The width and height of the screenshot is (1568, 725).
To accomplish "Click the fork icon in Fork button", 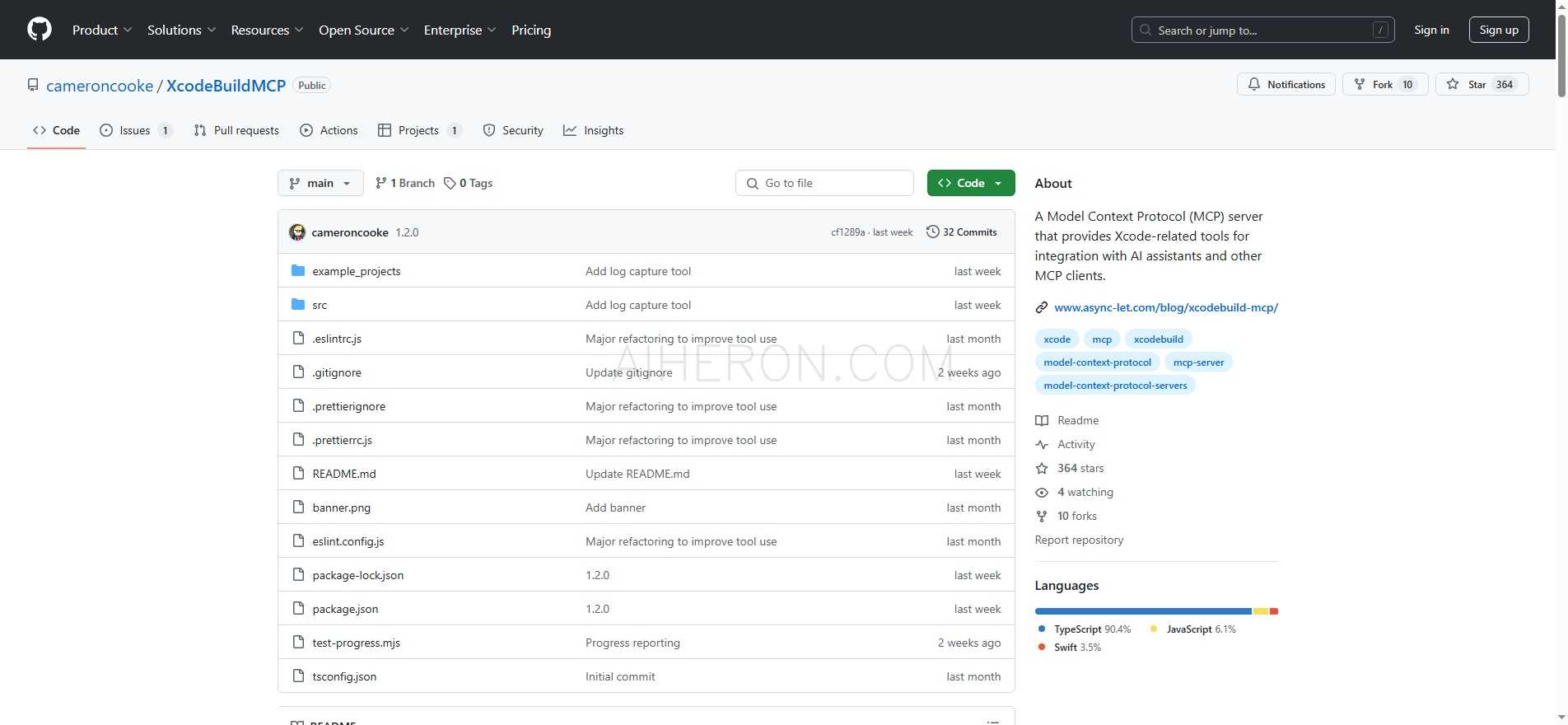I will [x=1360, y=84].
